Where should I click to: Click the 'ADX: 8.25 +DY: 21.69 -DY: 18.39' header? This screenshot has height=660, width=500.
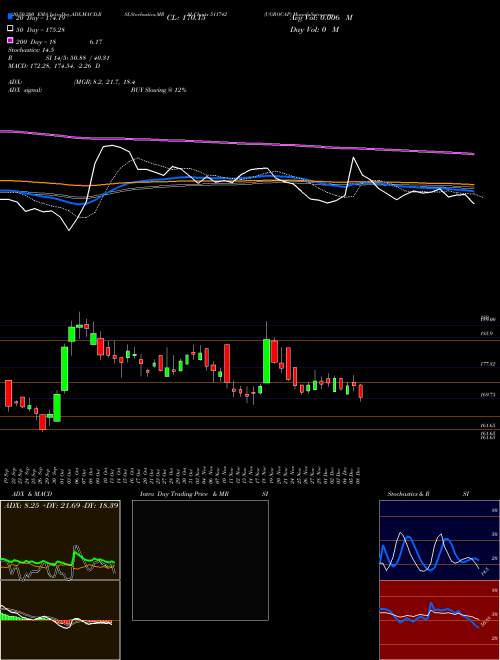click(61, 505)
